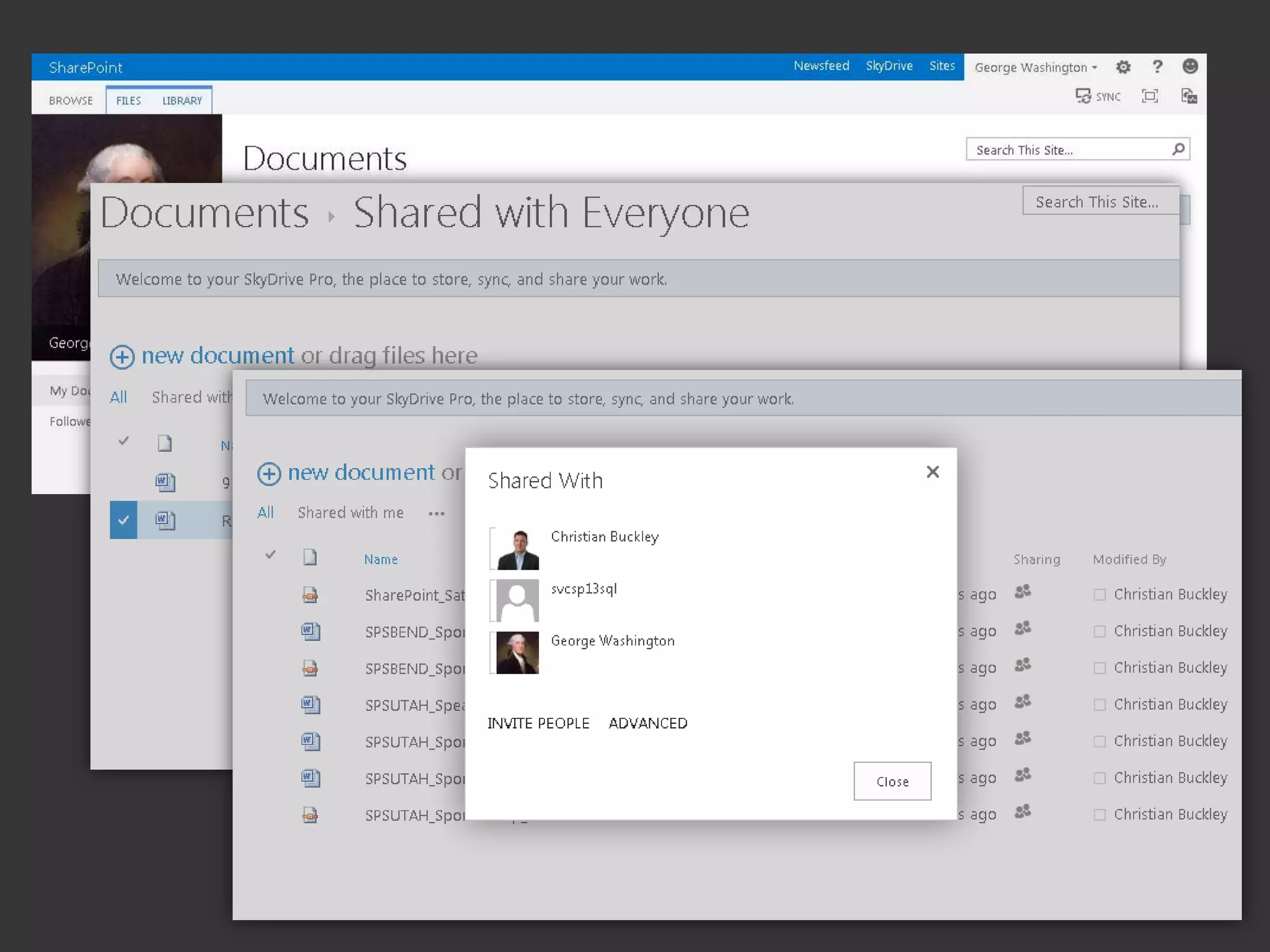
Task: Expand the ellipsis views menu
Action: click(x=437, y=514)
